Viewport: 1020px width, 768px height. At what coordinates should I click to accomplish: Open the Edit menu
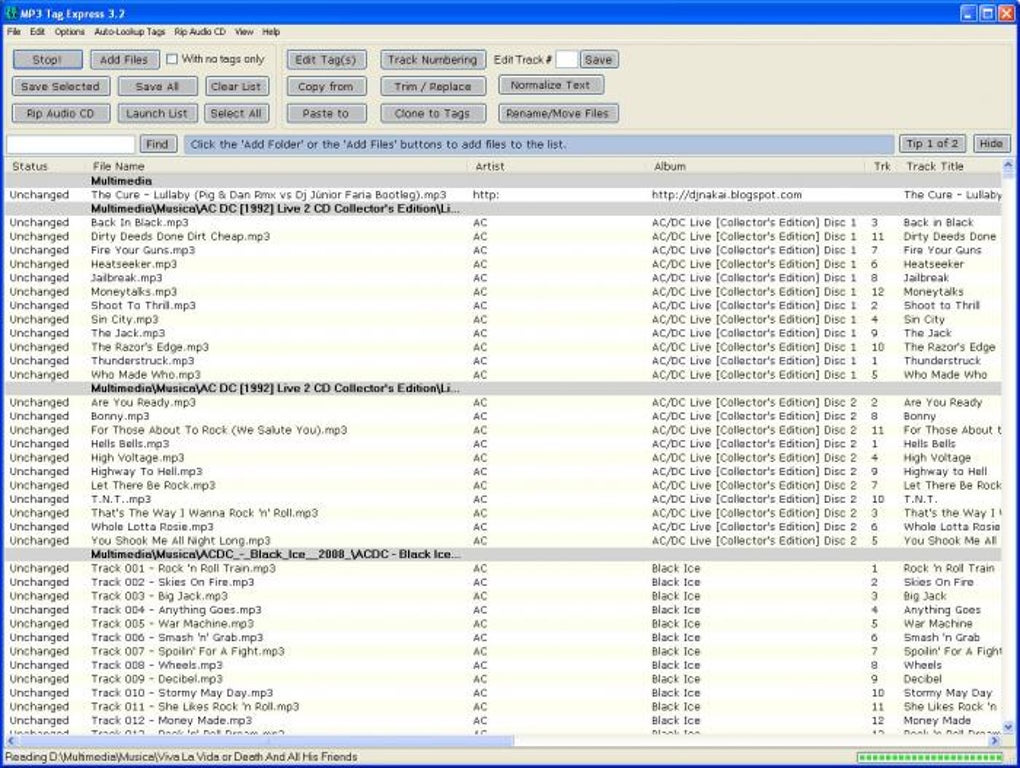click(37, 32)
